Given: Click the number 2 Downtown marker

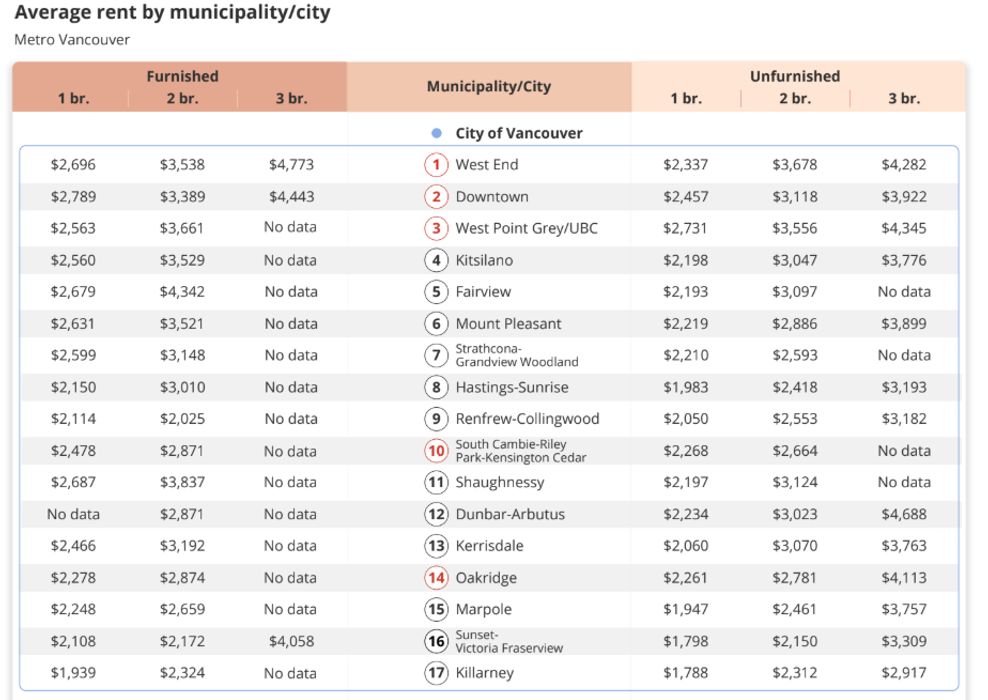Looking at the screenshot, I should [436, 197].
